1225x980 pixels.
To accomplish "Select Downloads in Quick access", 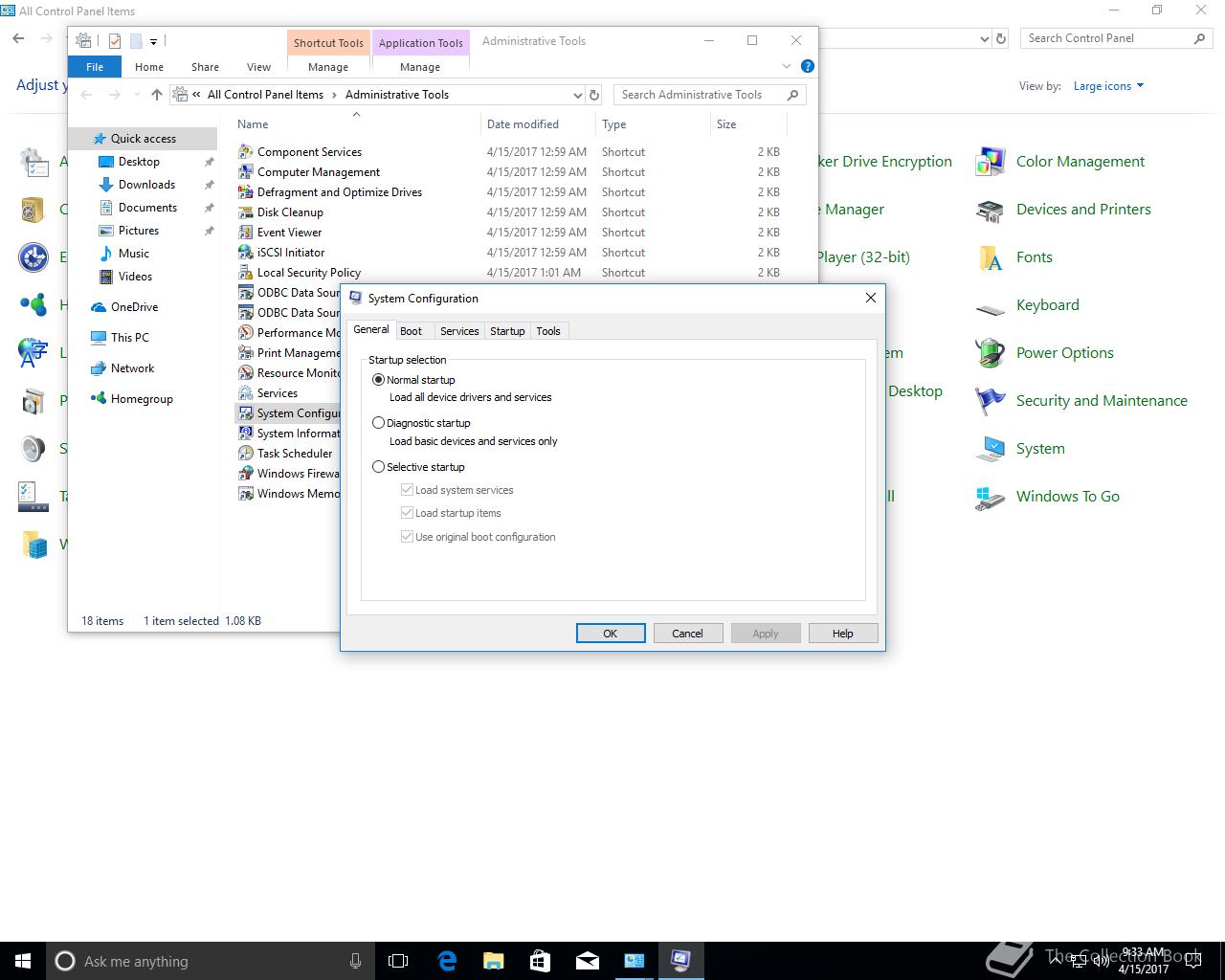I will coord(146,185).
